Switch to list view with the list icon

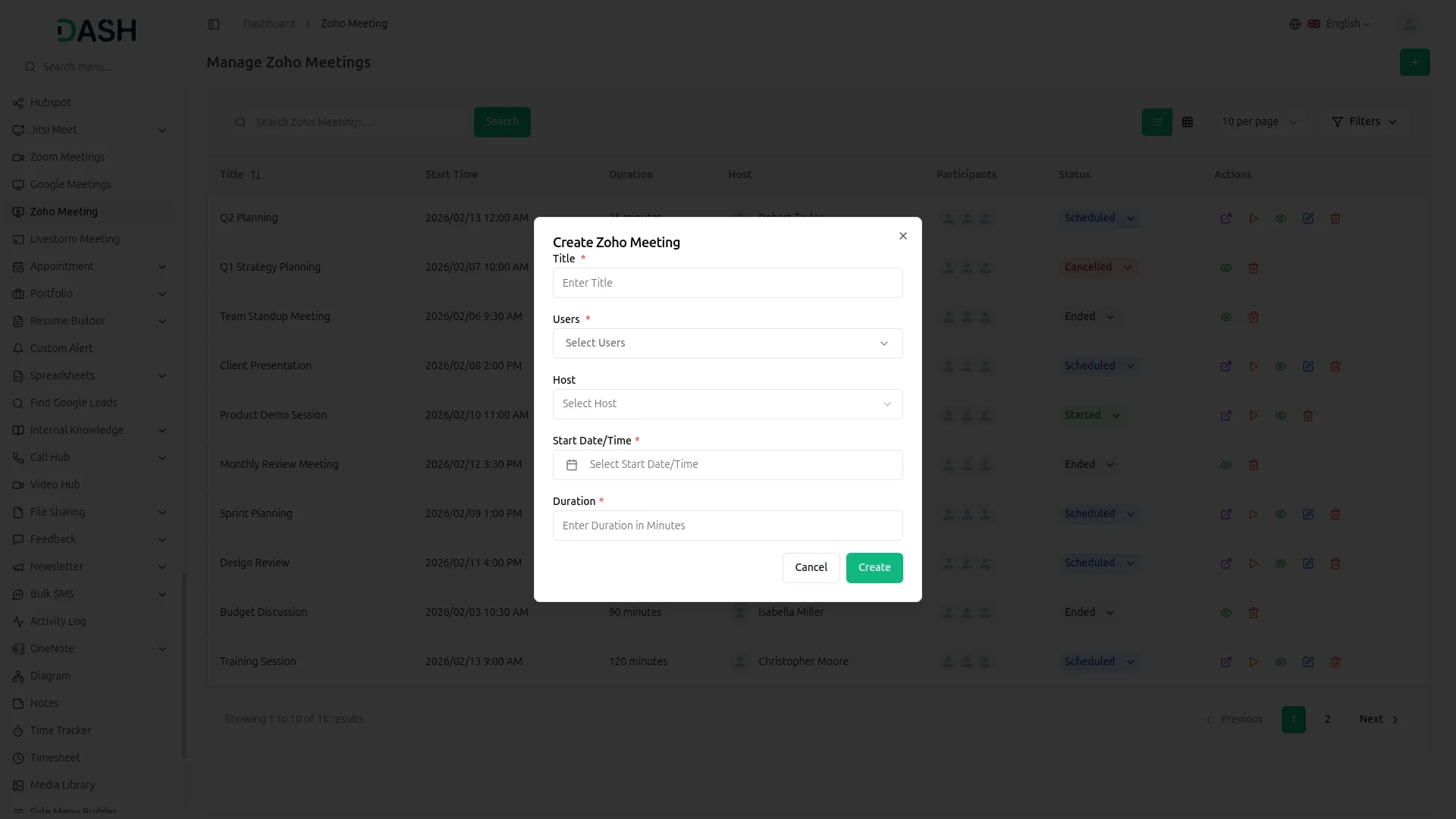click(1157, 121)
